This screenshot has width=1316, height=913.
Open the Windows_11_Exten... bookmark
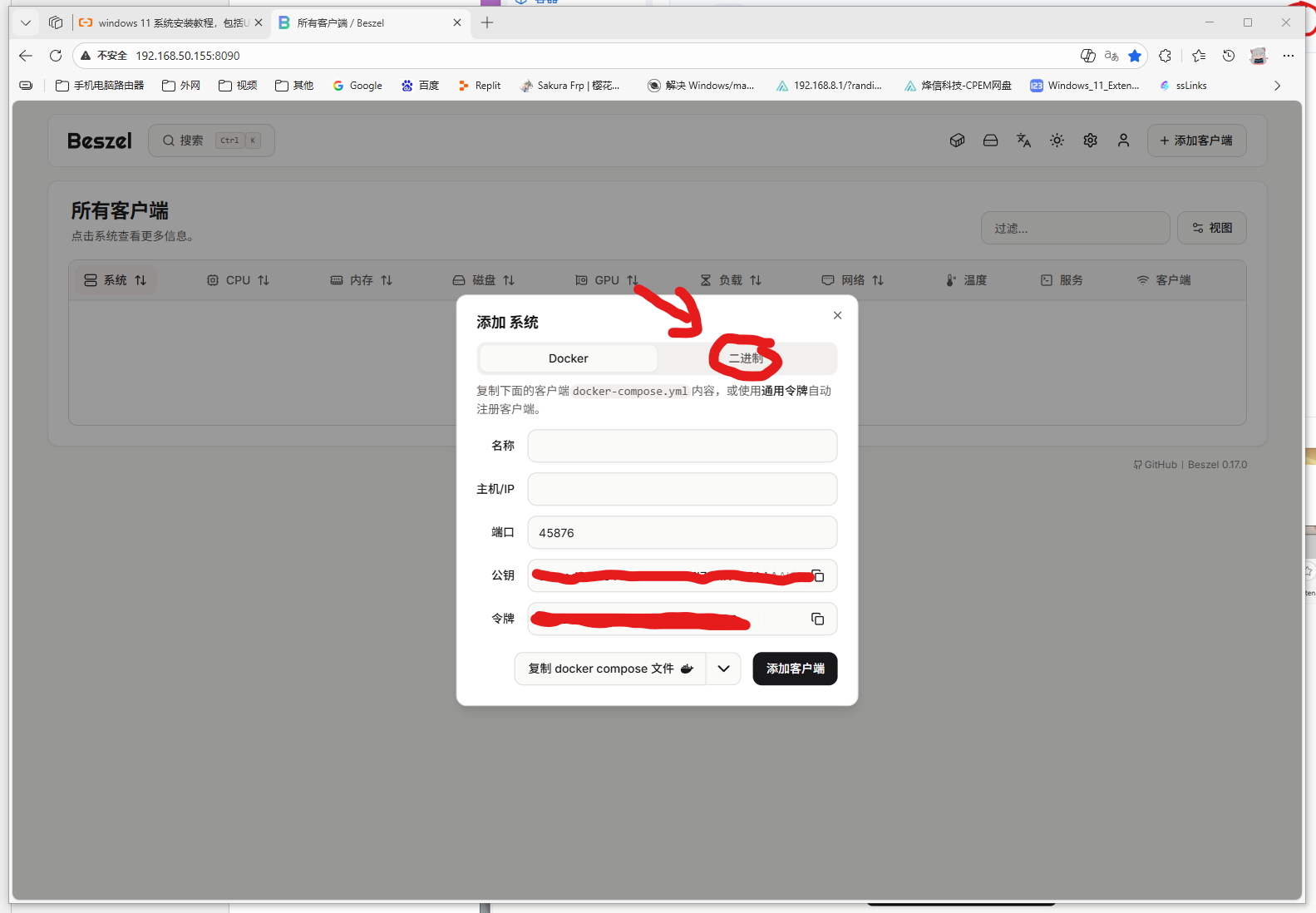[x=1085, y=86]
